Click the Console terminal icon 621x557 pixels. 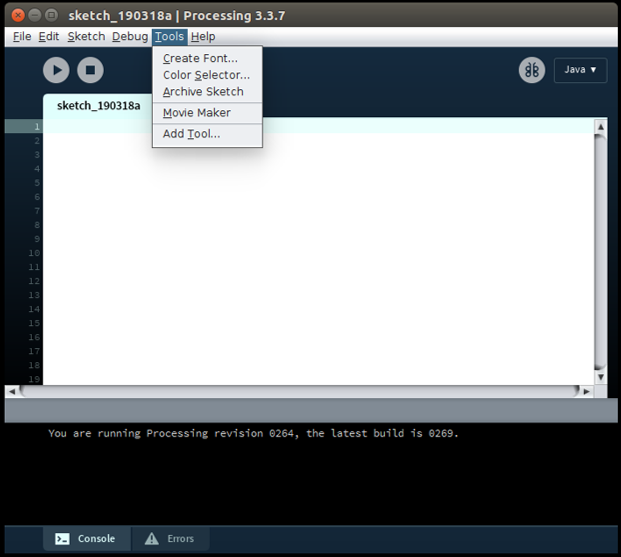point(62,539)
